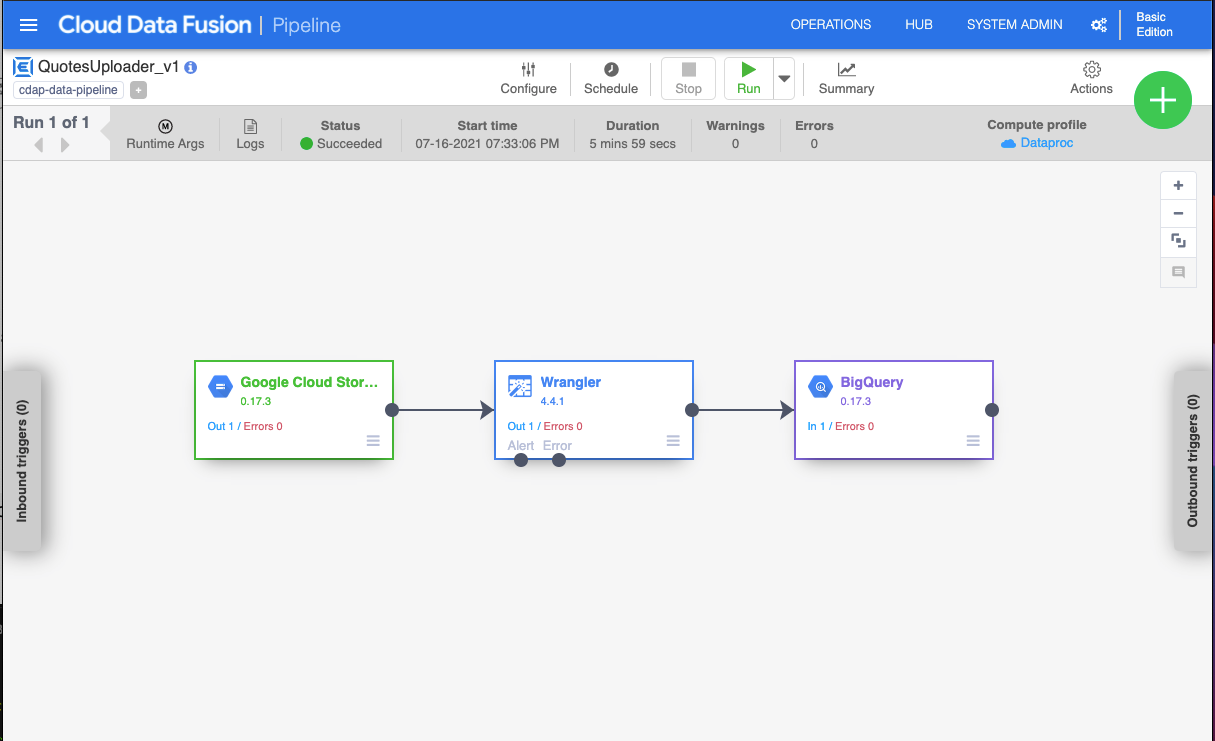1215x741 pixels.
Task: Click the duration '5 mins 59 secs'
Action: (x=632, y=144)
